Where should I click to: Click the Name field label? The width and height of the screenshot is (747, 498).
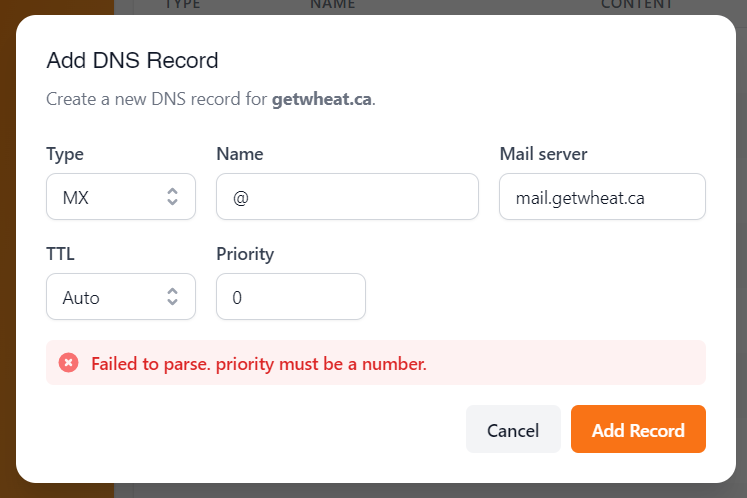240,154
